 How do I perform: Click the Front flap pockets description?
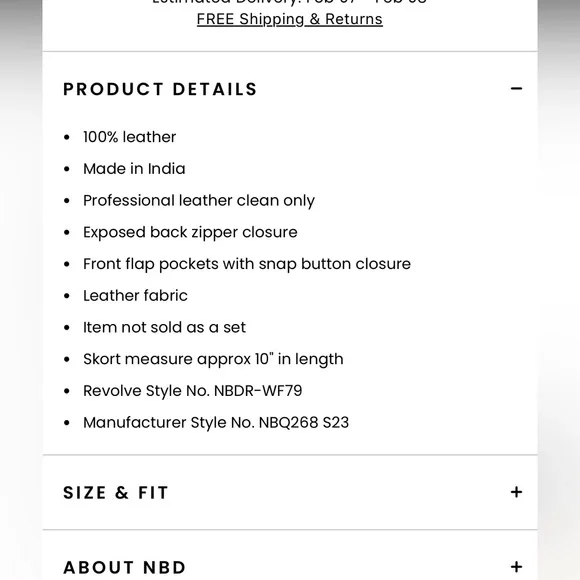click(x=247, y=264)
